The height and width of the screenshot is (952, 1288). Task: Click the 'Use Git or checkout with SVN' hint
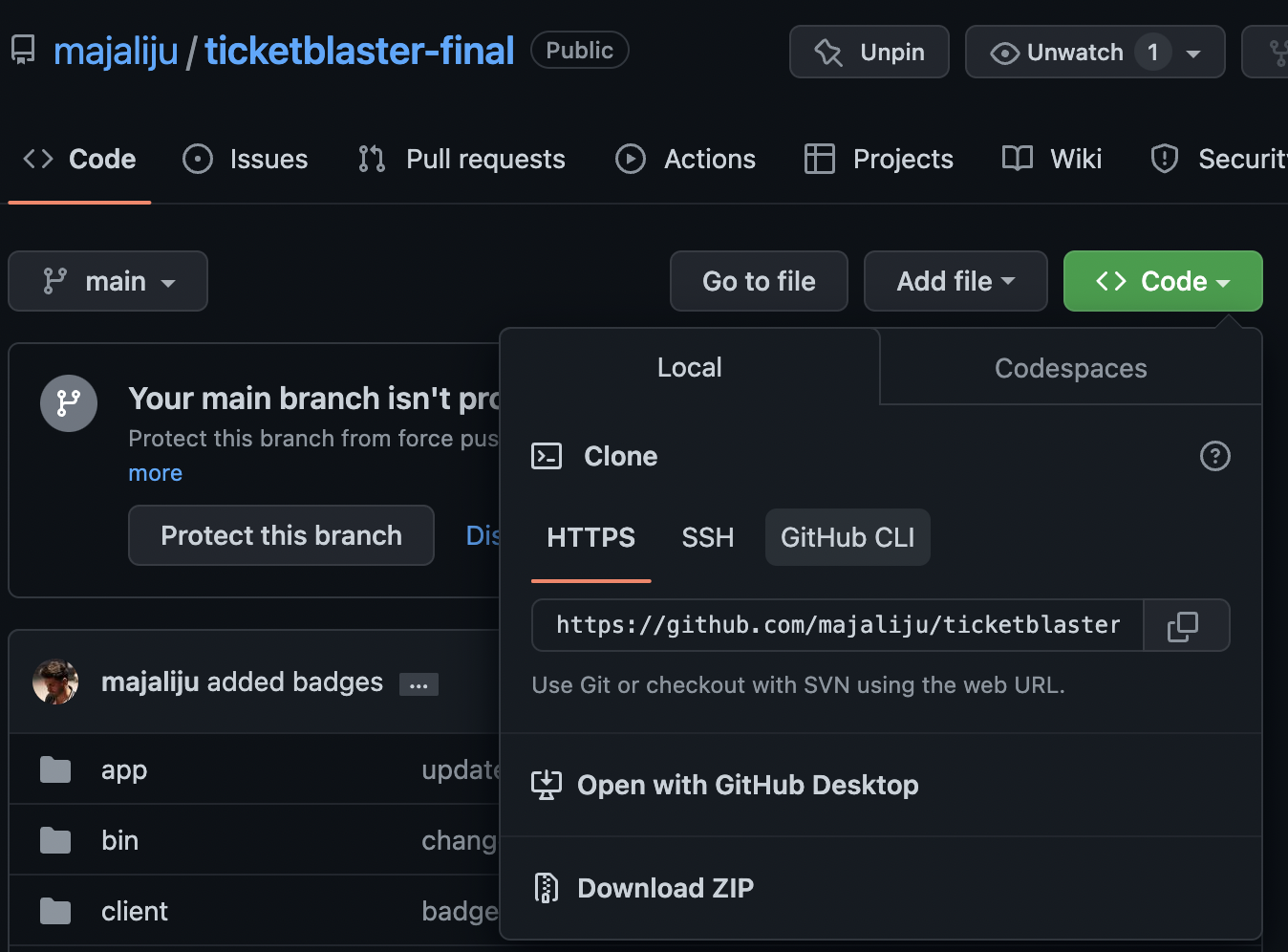pyautogui.click(x=798, y=685)
